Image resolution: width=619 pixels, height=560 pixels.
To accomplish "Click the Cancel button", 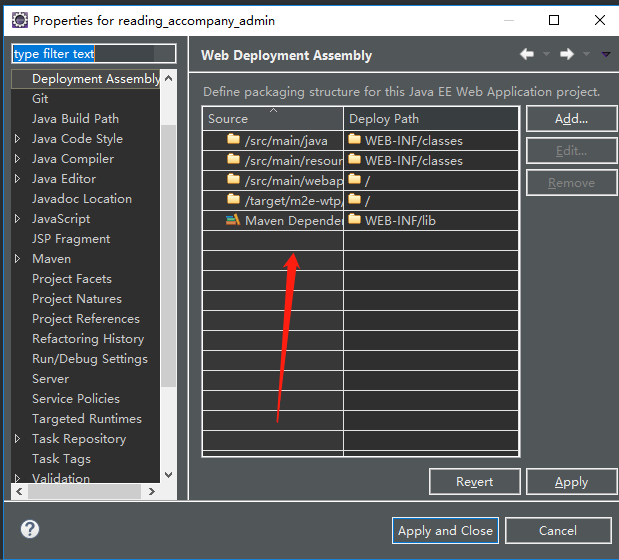I will coord(558,531).
